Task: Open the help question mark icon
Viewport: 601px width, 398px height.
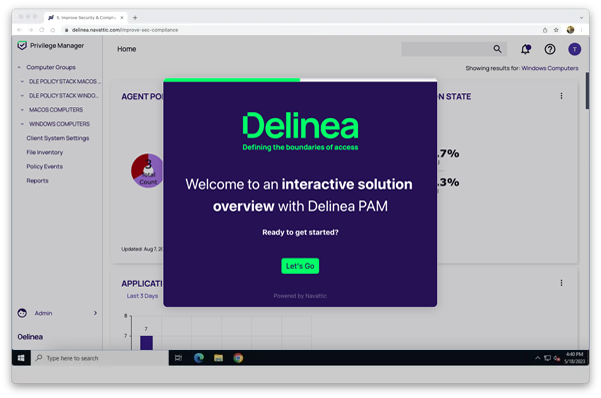Action: pyautogui.click(x=550, y=49)
